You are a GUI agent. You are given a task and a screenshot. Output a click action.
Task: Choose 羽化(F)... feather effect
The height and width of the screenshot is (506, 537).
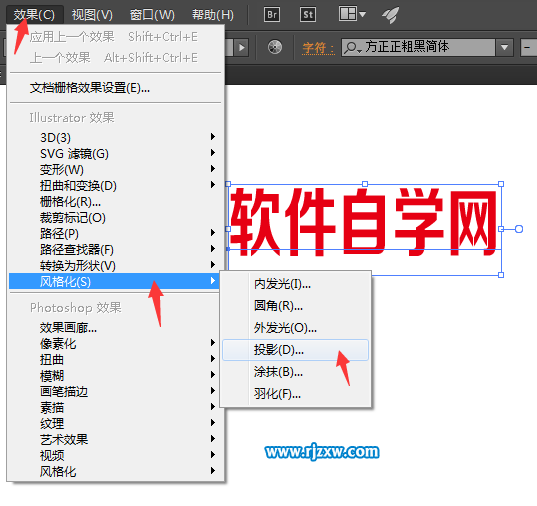click(x=296, y=394)
